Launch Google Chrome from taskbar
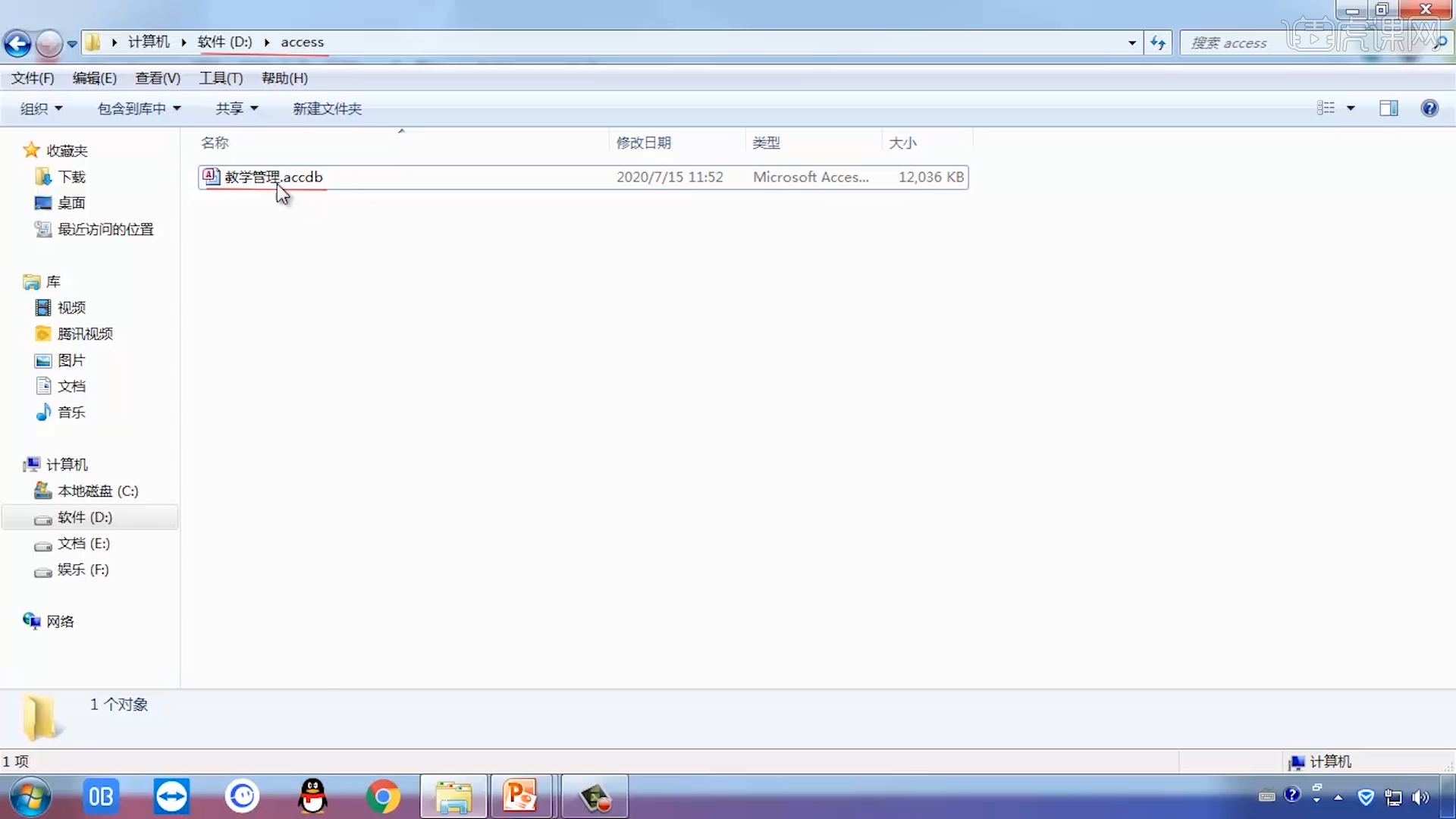This screenshot has width=1456, height=819. pos(383,797)
